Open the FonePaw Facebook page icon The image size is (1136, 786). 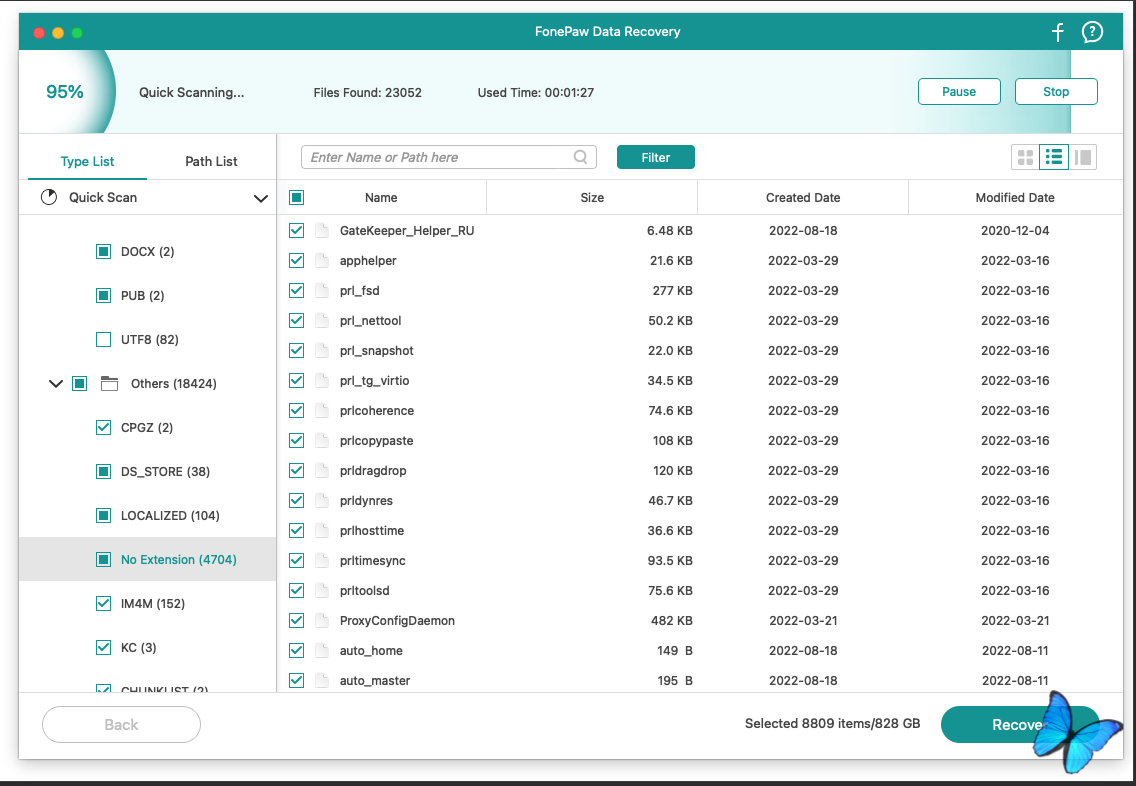pyautogui.click(x=1058, y=32)
